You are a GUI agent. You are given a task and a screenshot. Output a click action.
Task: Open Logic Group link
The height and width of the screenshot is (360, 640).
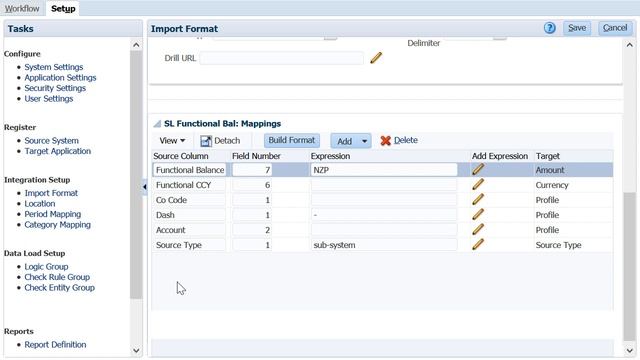pyautogui.click(x=46, y=267)
